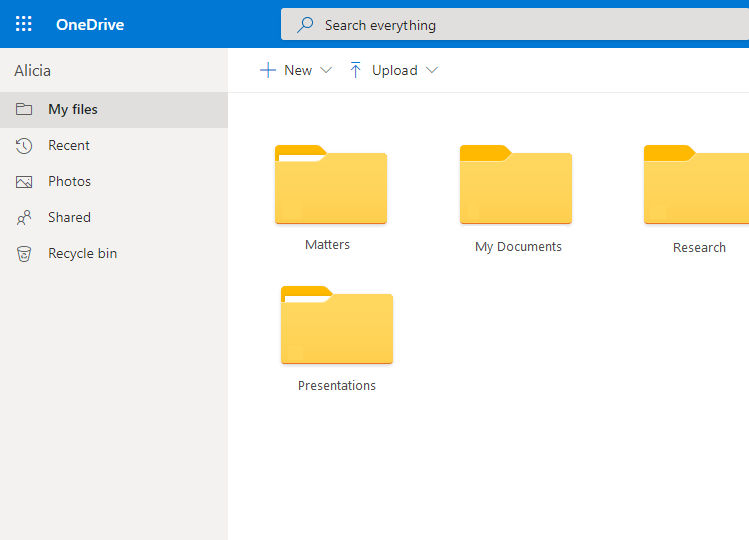The width and height of the screenshot is (749, 540).
Task: Click the Recycle bin icon
Action: (24, 254)
